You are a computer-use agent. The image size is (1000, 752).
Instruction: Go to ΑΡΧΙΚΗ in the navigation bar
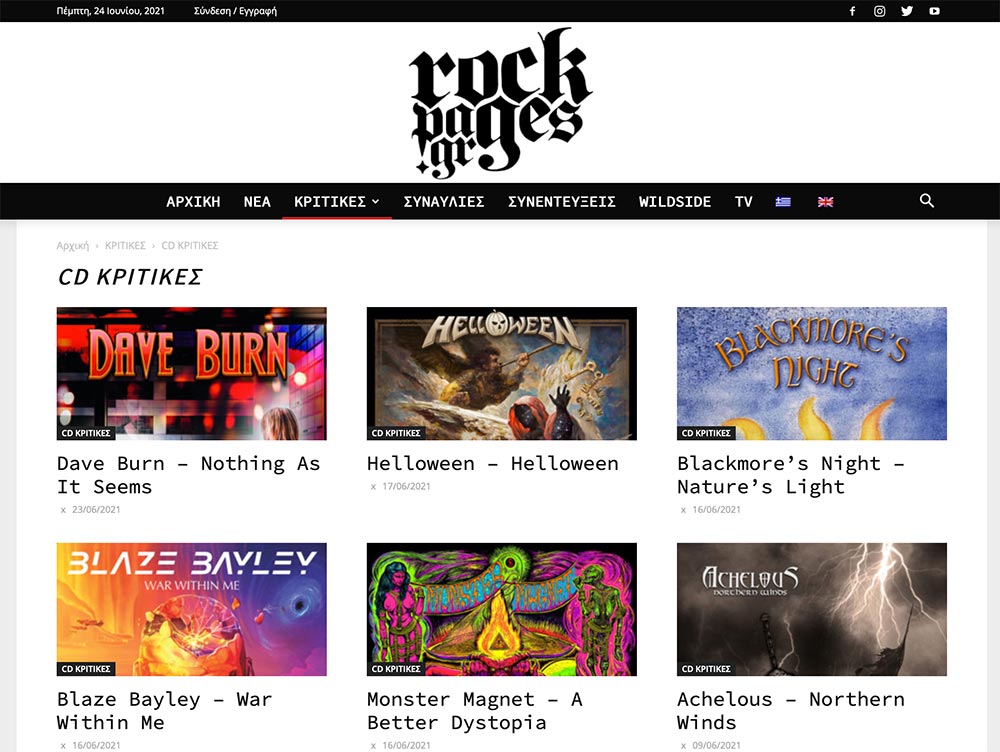(x=193, y=202)
